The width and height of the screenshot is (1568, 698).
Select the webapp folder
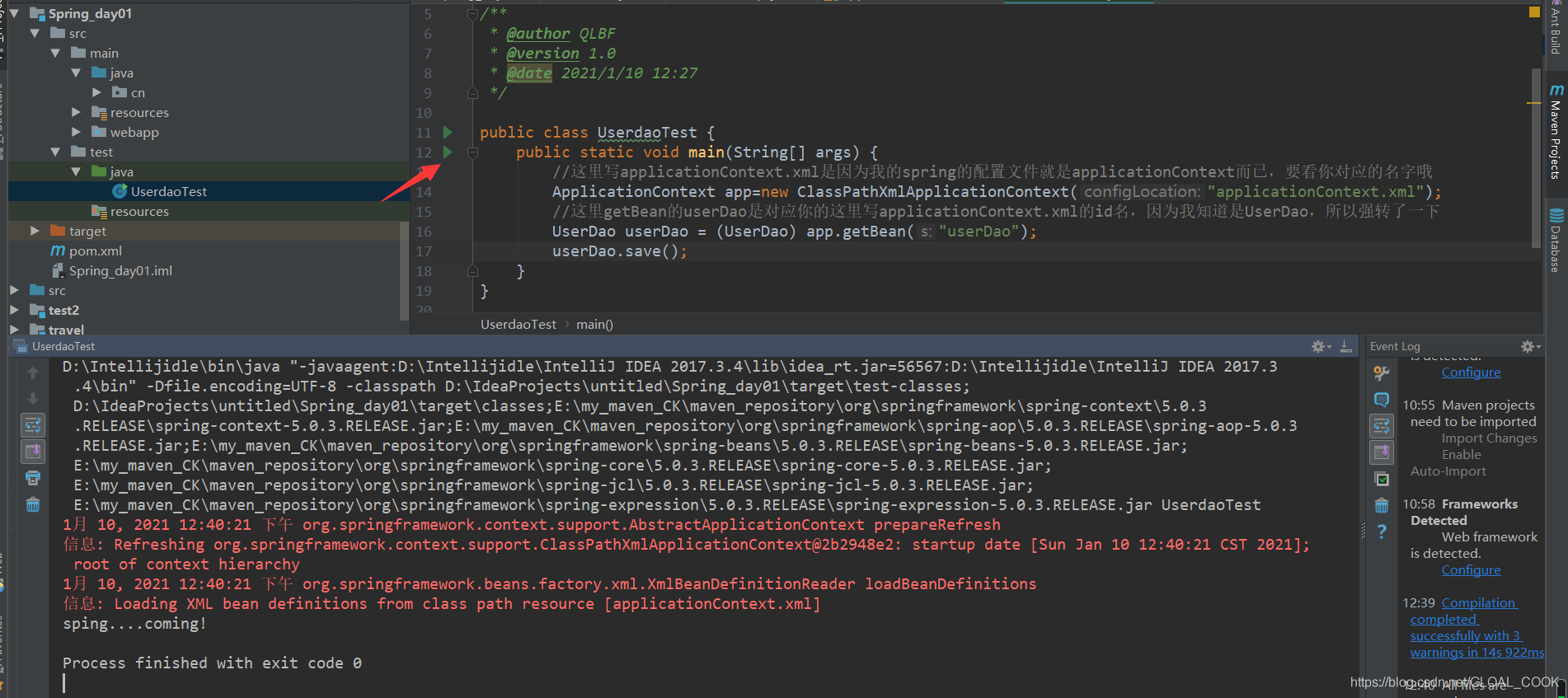click(x=134, y=132)
